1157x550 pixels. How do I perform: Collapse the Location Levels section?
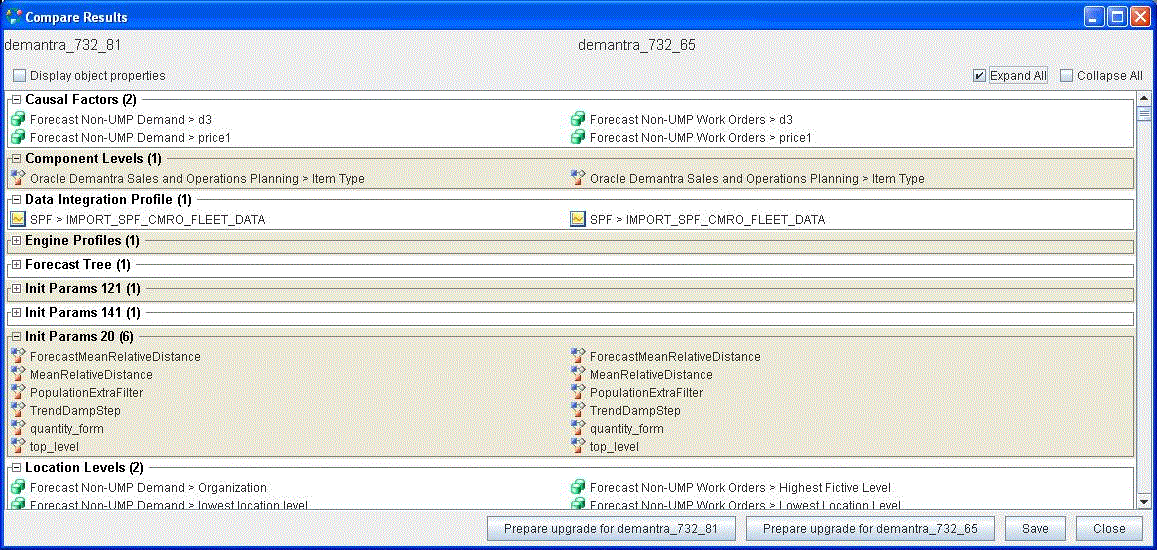click(x=16, y=467)
